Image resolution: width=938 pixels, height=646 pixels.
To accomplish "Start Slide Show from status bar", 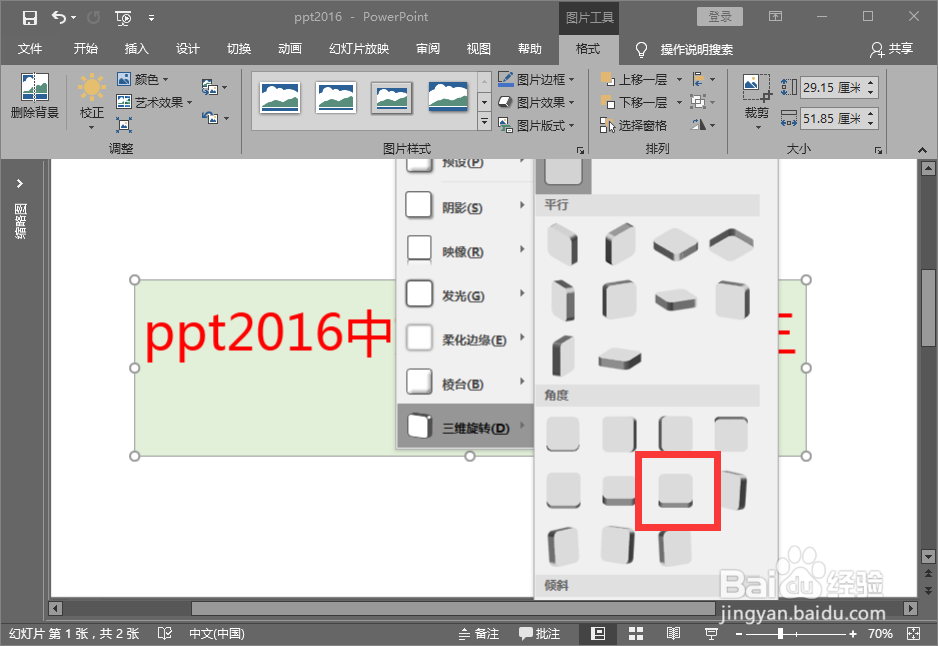I will [x=711, y=633].
